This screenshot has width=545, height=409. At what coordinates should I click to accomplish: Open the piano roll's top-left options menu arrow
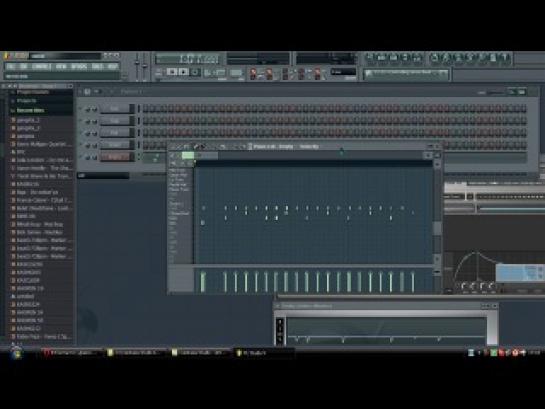tap(172, 147)
